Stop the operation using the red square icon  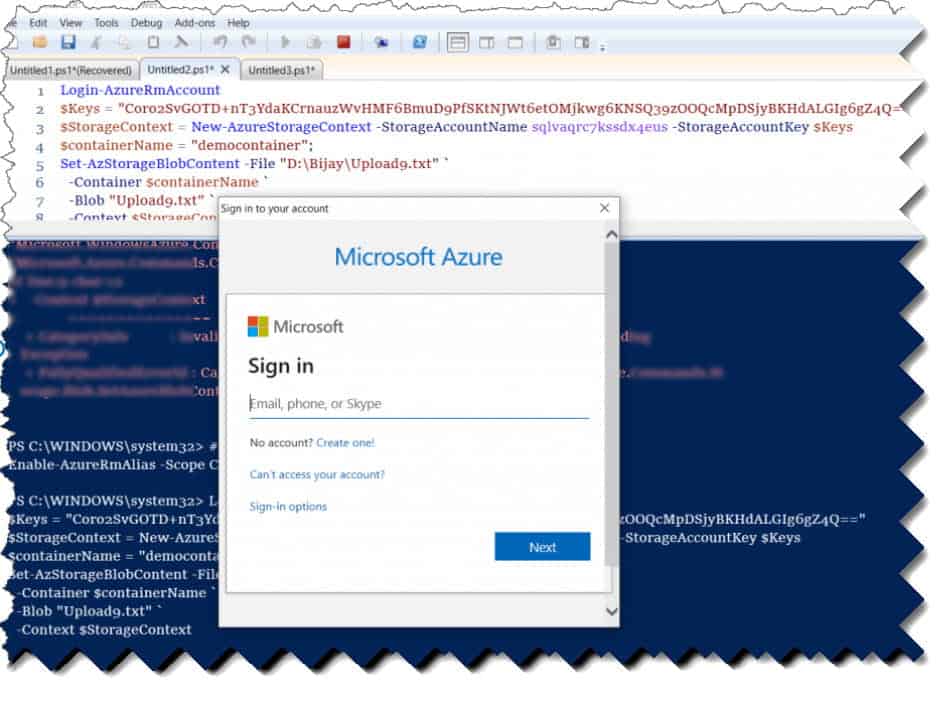click(343, 42)
